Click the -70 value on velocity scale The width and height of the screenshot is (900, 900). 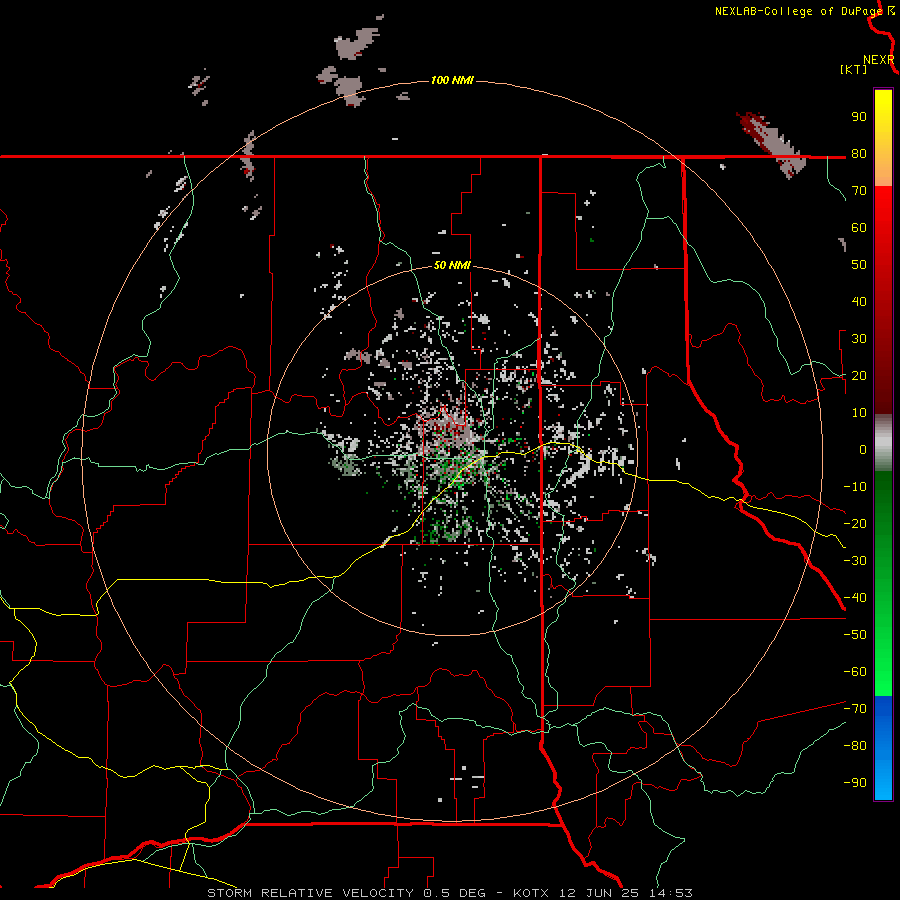click(x=855, y=709)
